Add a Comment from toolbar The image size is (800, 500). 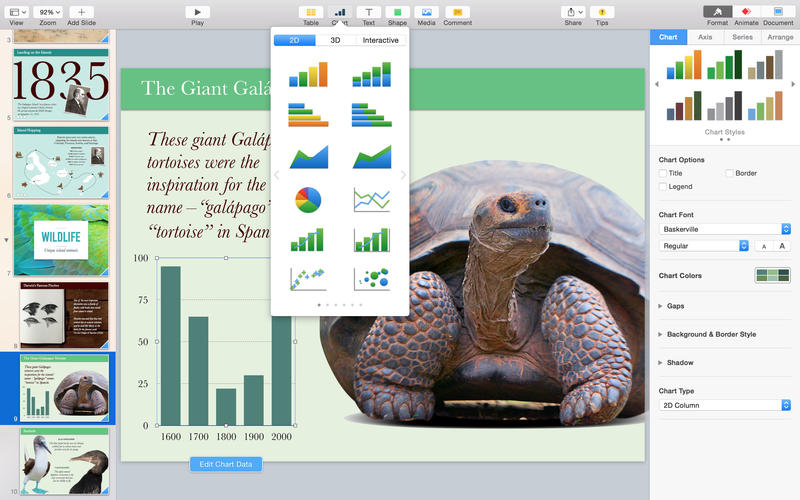458,12
